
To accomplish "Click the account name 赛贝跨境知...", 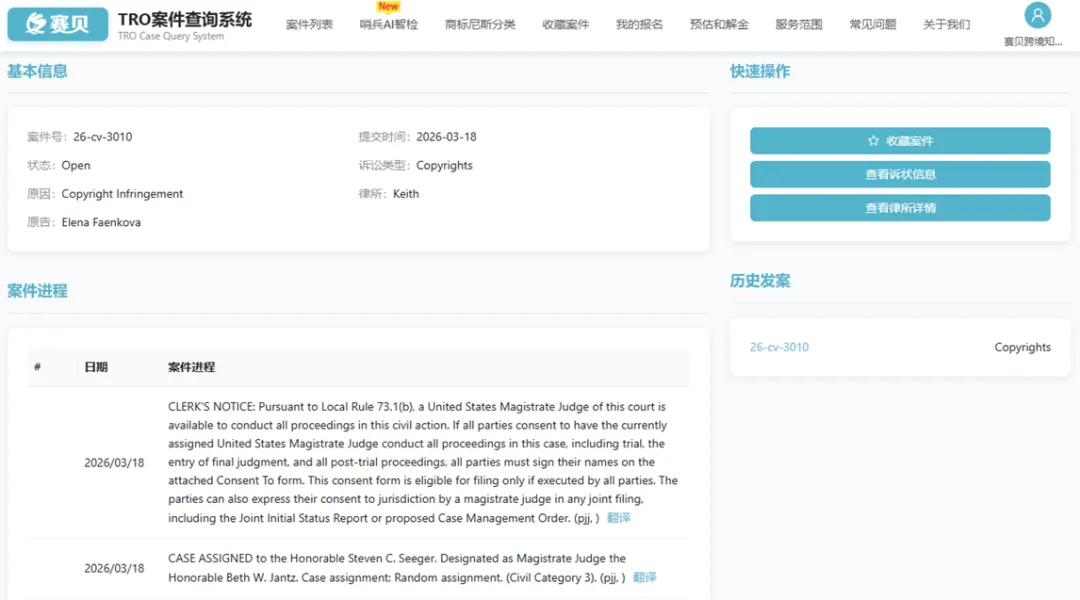I will tap(1032, 41).
